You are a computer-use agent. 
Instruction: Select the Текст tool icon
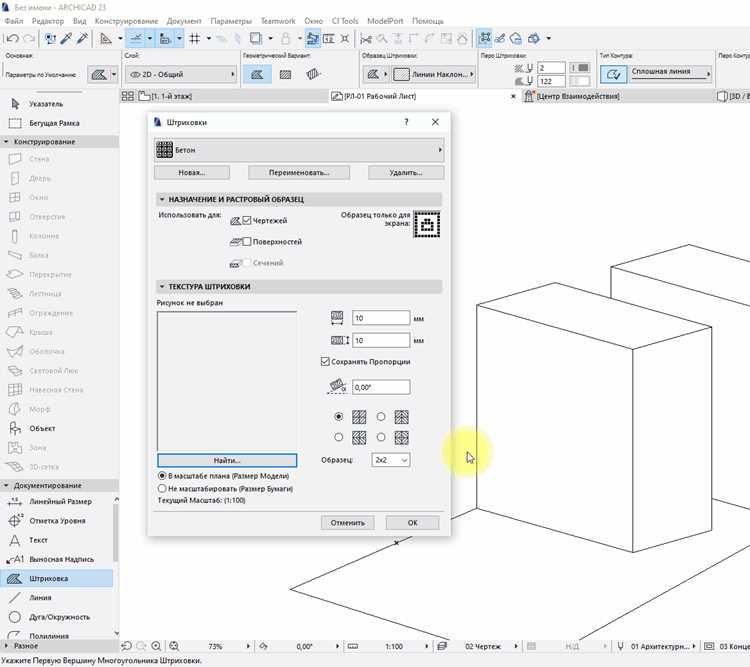[15, 540]
